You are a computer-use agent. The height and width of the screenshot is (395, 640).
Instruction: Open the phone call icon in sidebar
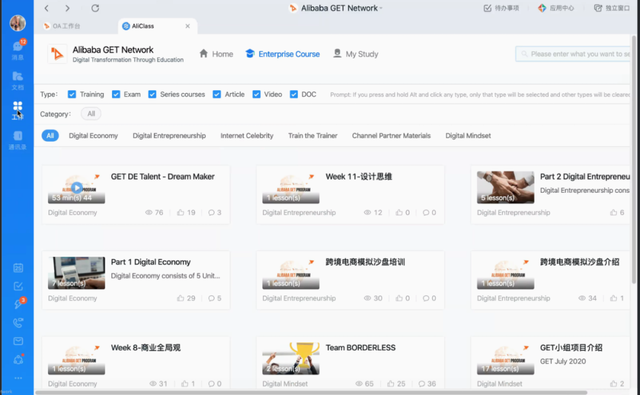(18, 323)
